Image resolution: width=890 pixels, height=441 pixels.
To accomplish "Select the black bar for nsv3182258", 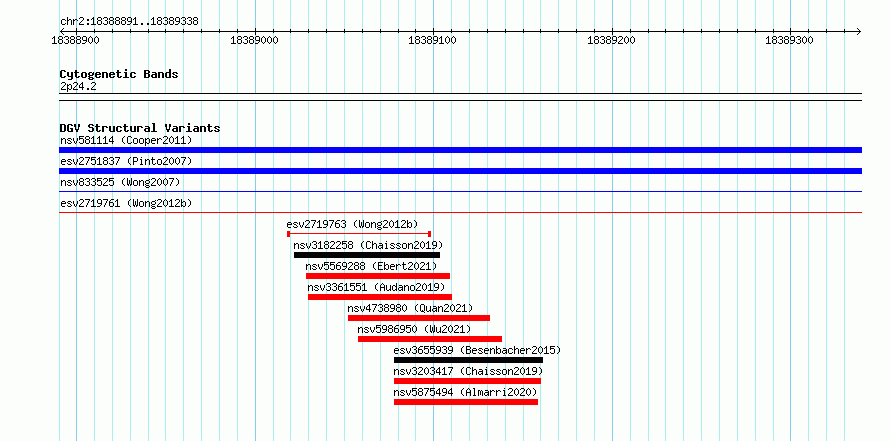I will tap(367, 255).
